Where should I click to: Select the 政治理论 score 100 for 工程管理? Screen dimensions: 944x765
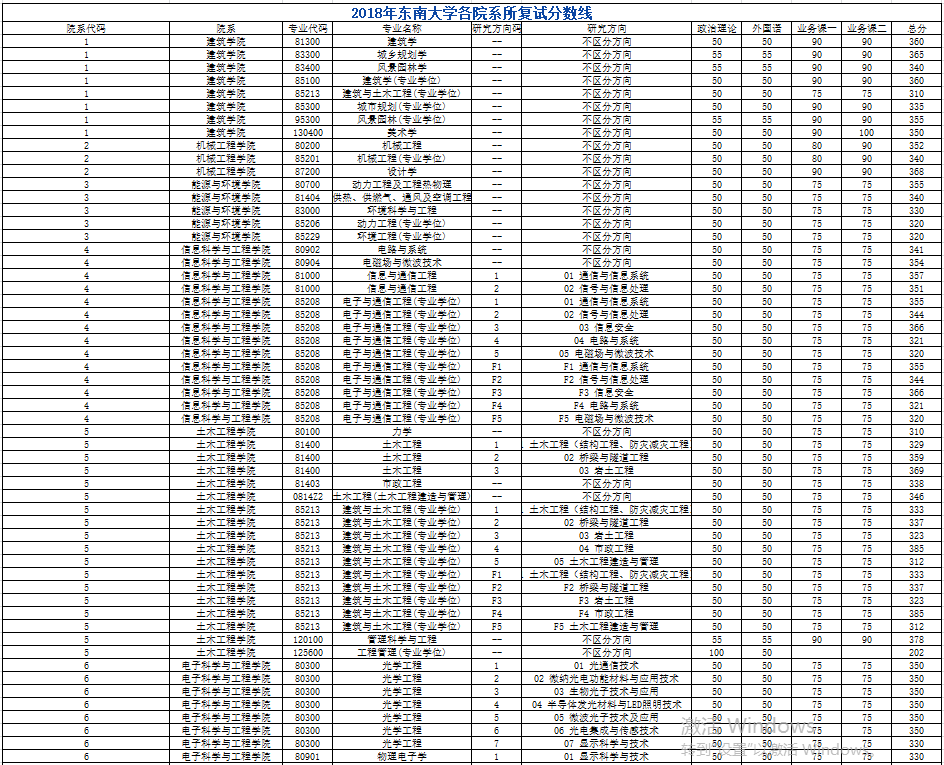(717, 652)
